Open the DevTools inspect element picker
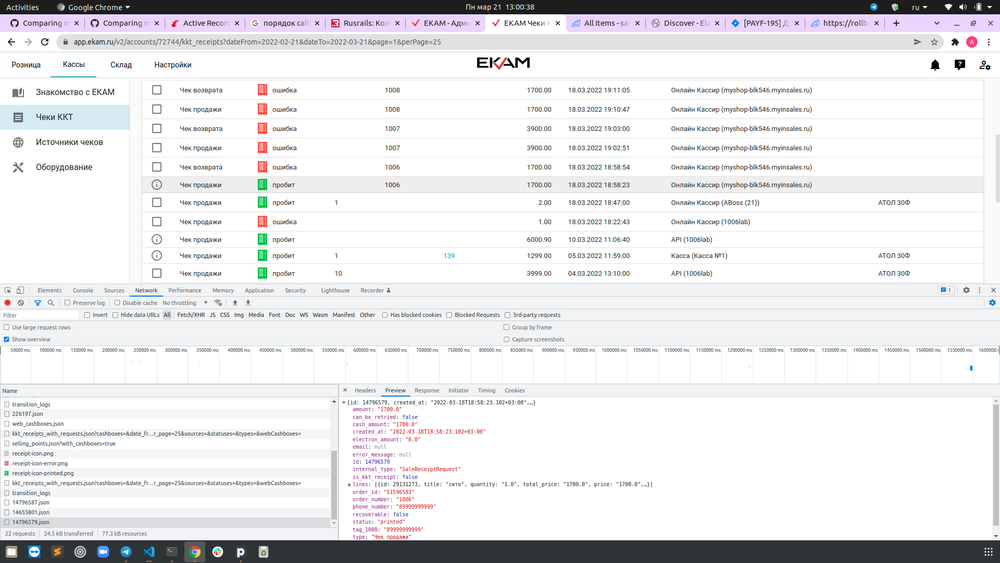Viewport: 1000px width, 563px height. pos(8,290)
